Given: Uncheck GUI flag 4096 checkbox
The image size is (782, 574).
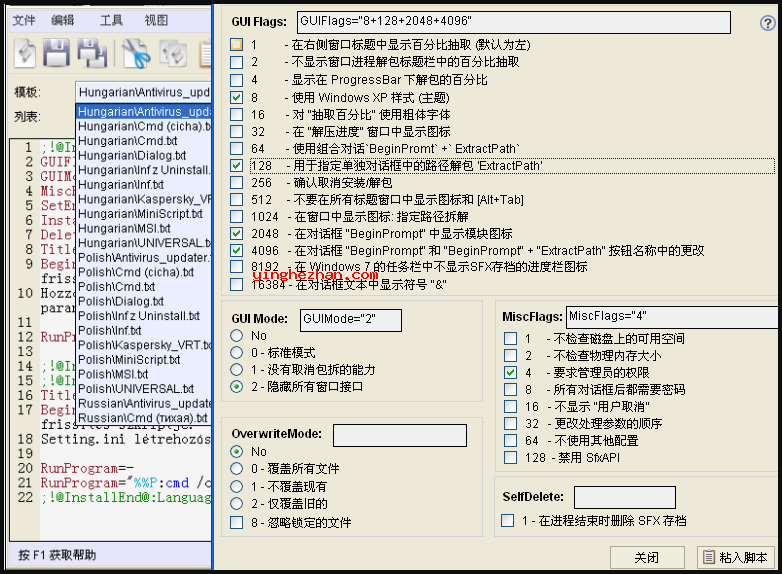Looking at the screenshot, I should pyautogui.click(x=236, y=250).
